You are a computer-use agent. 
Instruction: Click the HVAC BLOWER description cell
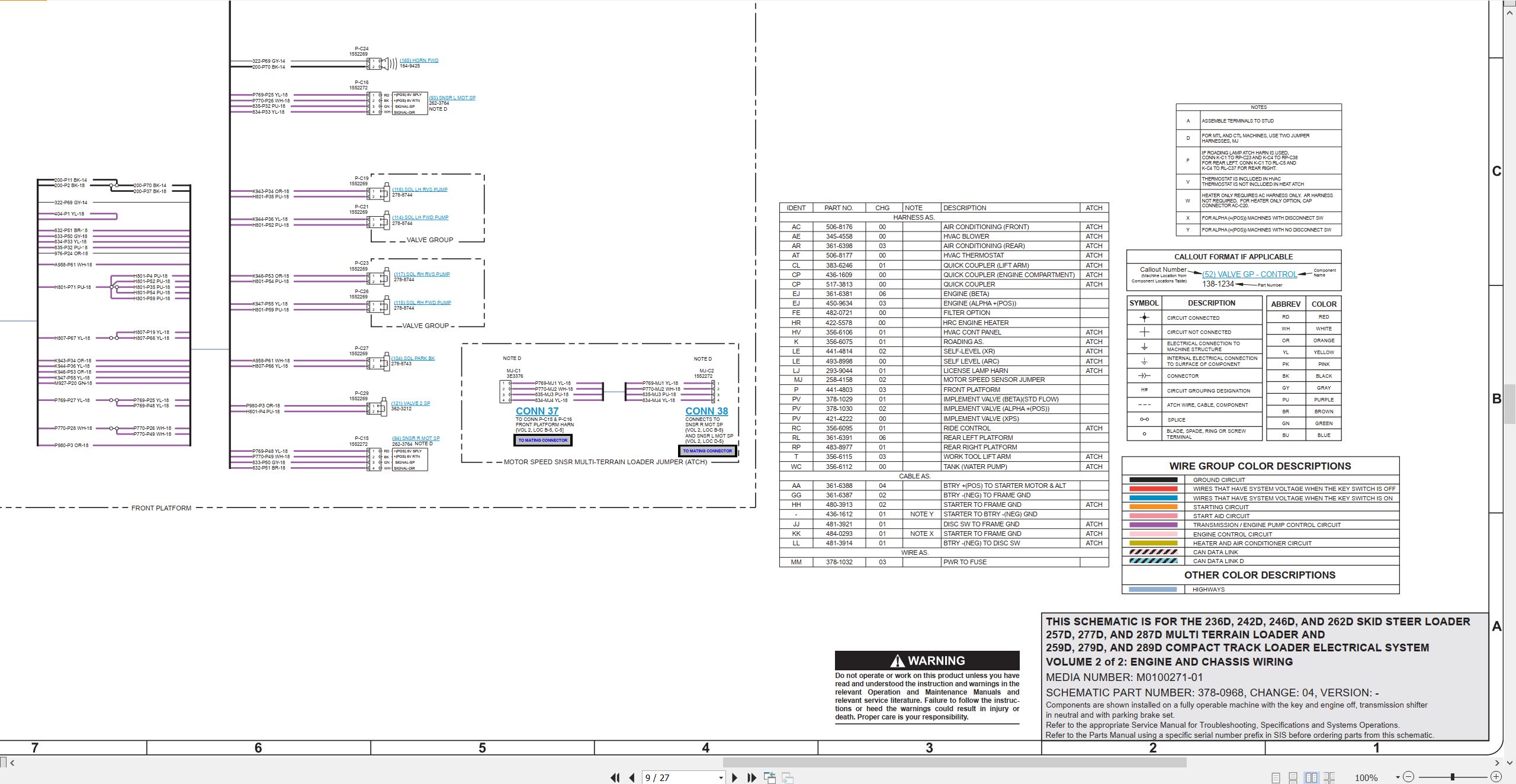click(x=1010, y=236)
